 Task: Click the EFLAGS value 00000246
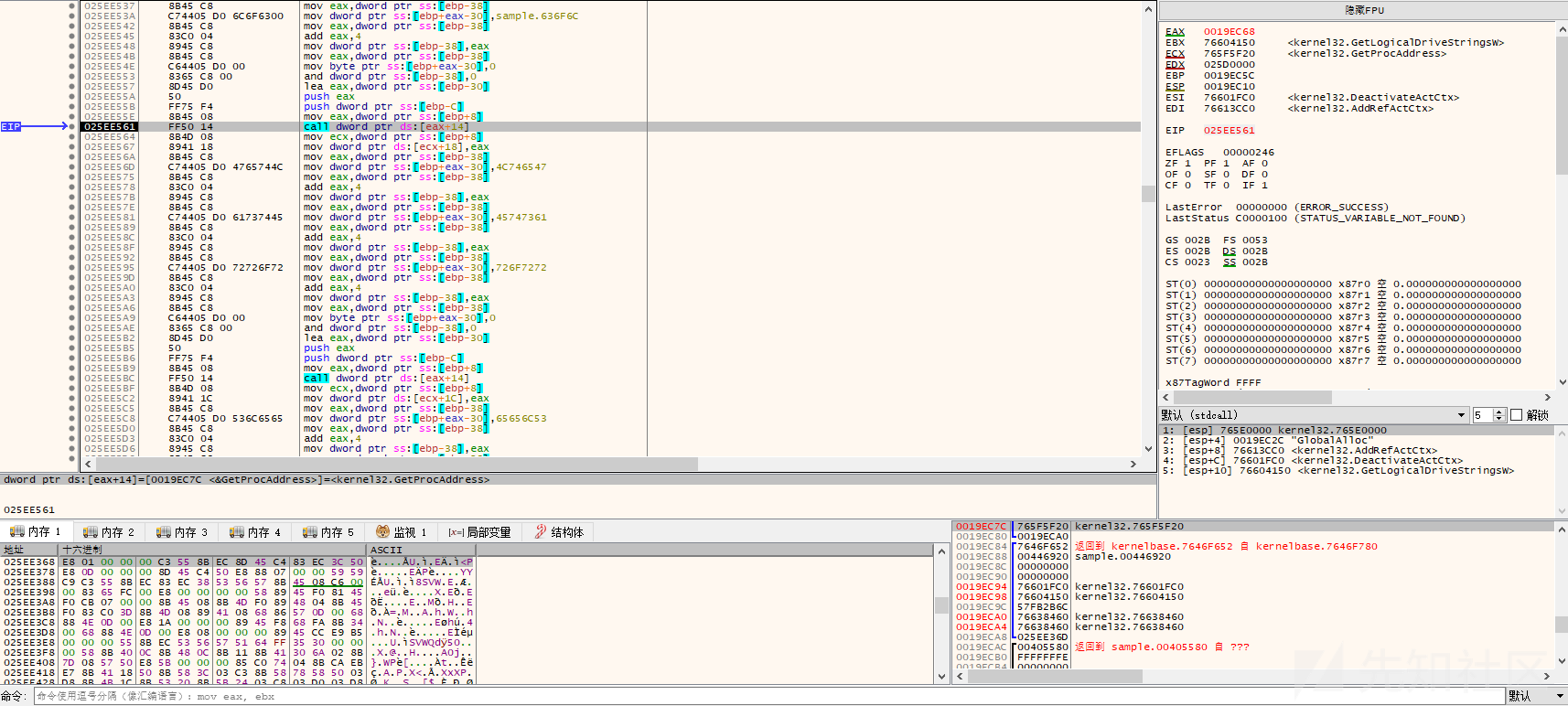click(1249, 153)
